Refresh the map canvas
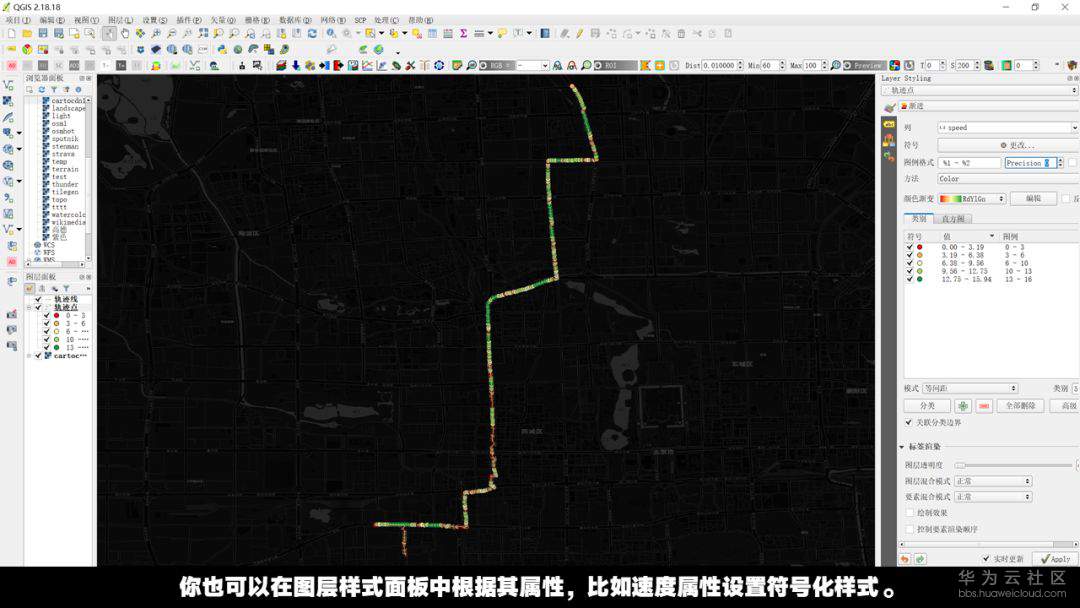This screenshot has width=1080, height=608. point(312,33)
